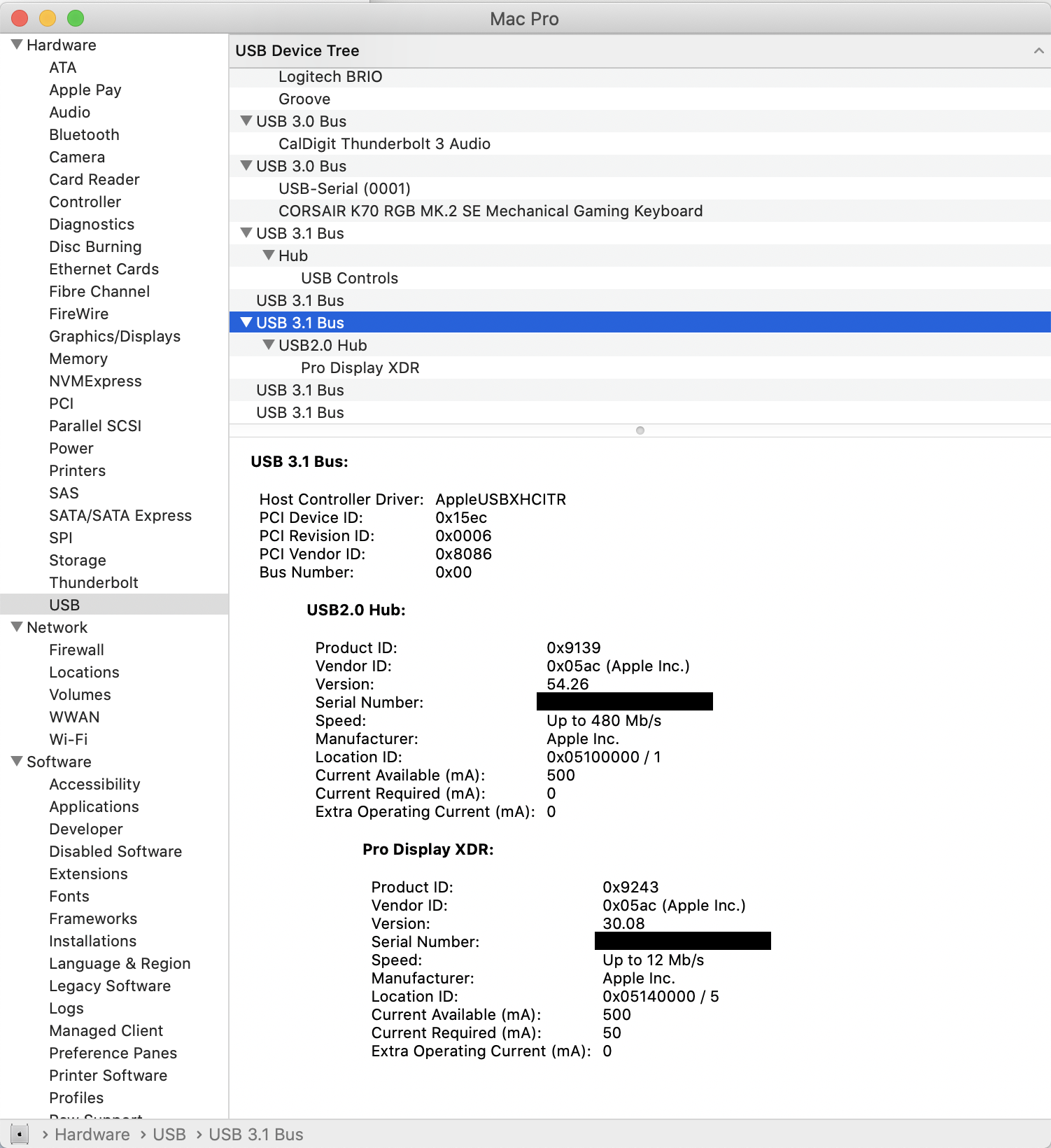The image size is (1051, 1148).
Task: Select Fonts in the sidebar
Action: [69, 897]
